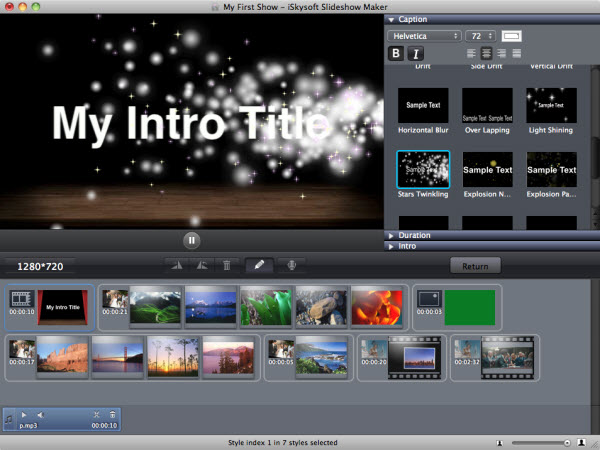Click the rotate right icon in toolbar

pyautogui.click(x=201, y=265)
